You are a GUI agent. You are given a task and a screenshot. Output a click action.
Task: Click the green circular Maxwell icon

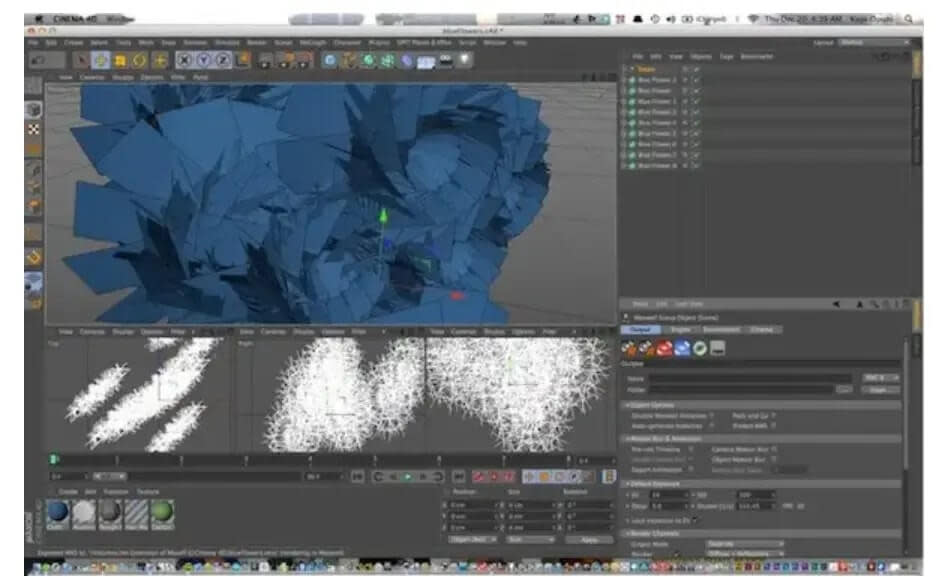tap(700, 348)
